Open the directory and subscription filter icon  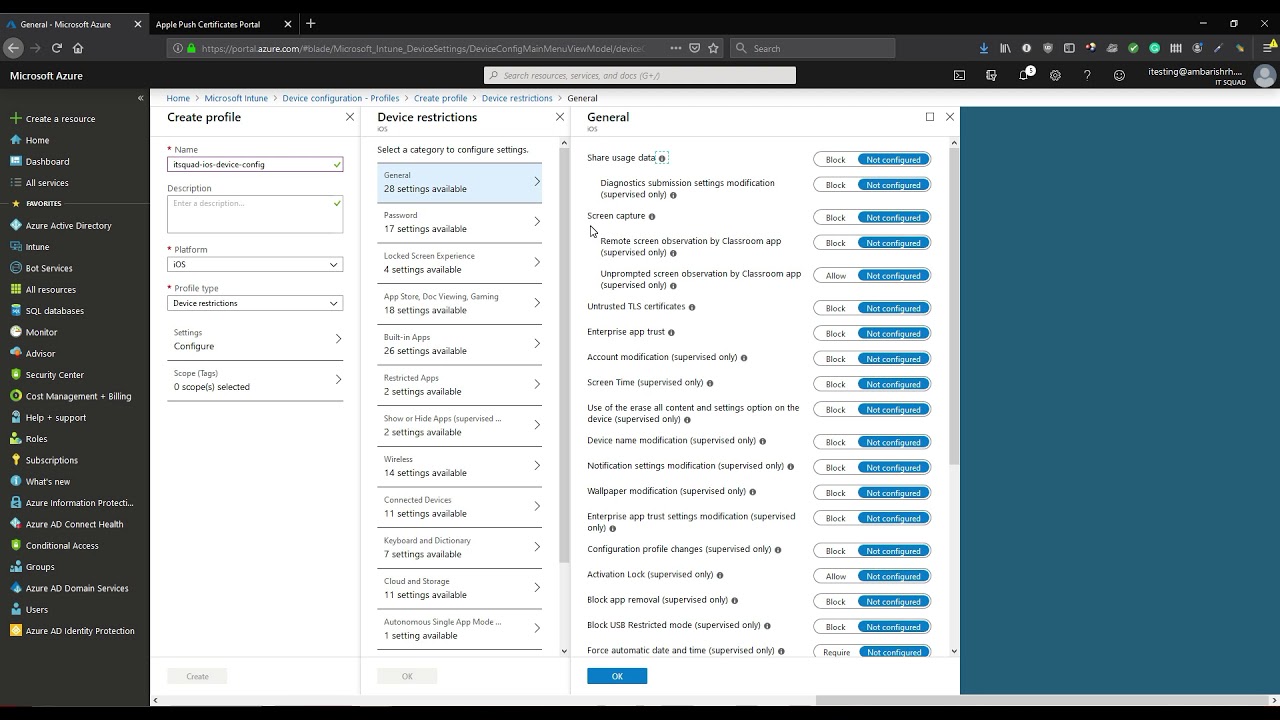point(991,75)
